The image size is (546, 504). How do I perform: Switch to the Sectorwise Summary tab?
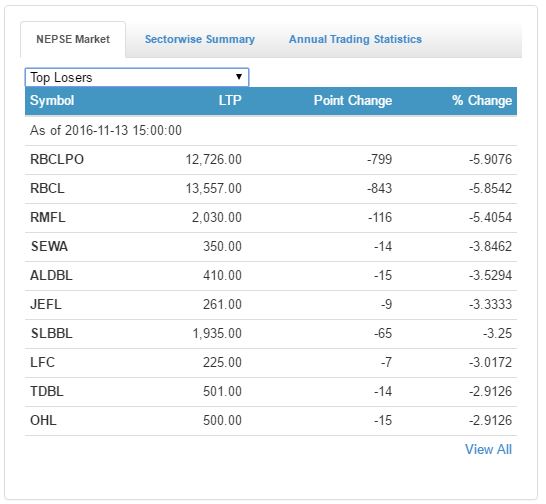pyautogui.click(x=200, y=39)
